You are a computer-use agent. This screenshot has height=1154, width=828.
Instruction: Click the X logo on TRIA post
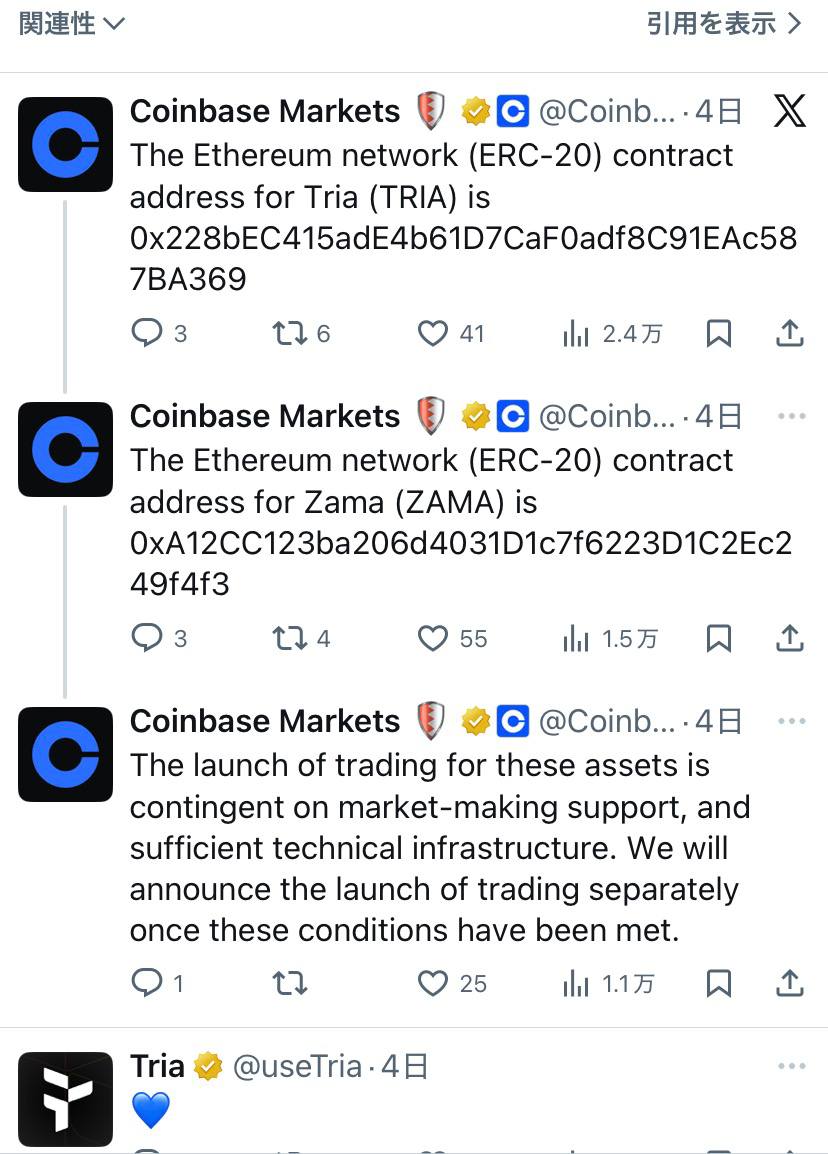point(789,111)
